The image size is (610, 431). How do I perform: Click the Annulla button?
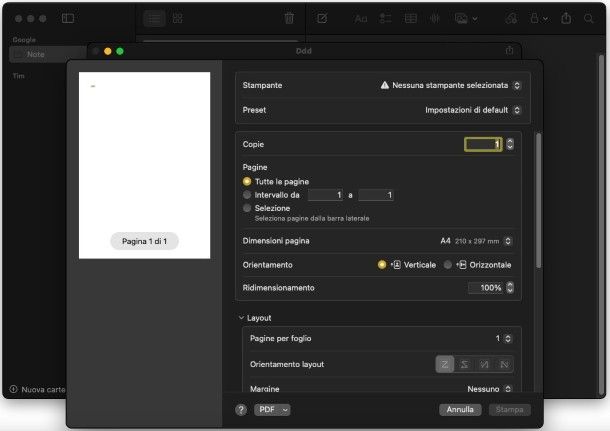[x=460, y=410]
